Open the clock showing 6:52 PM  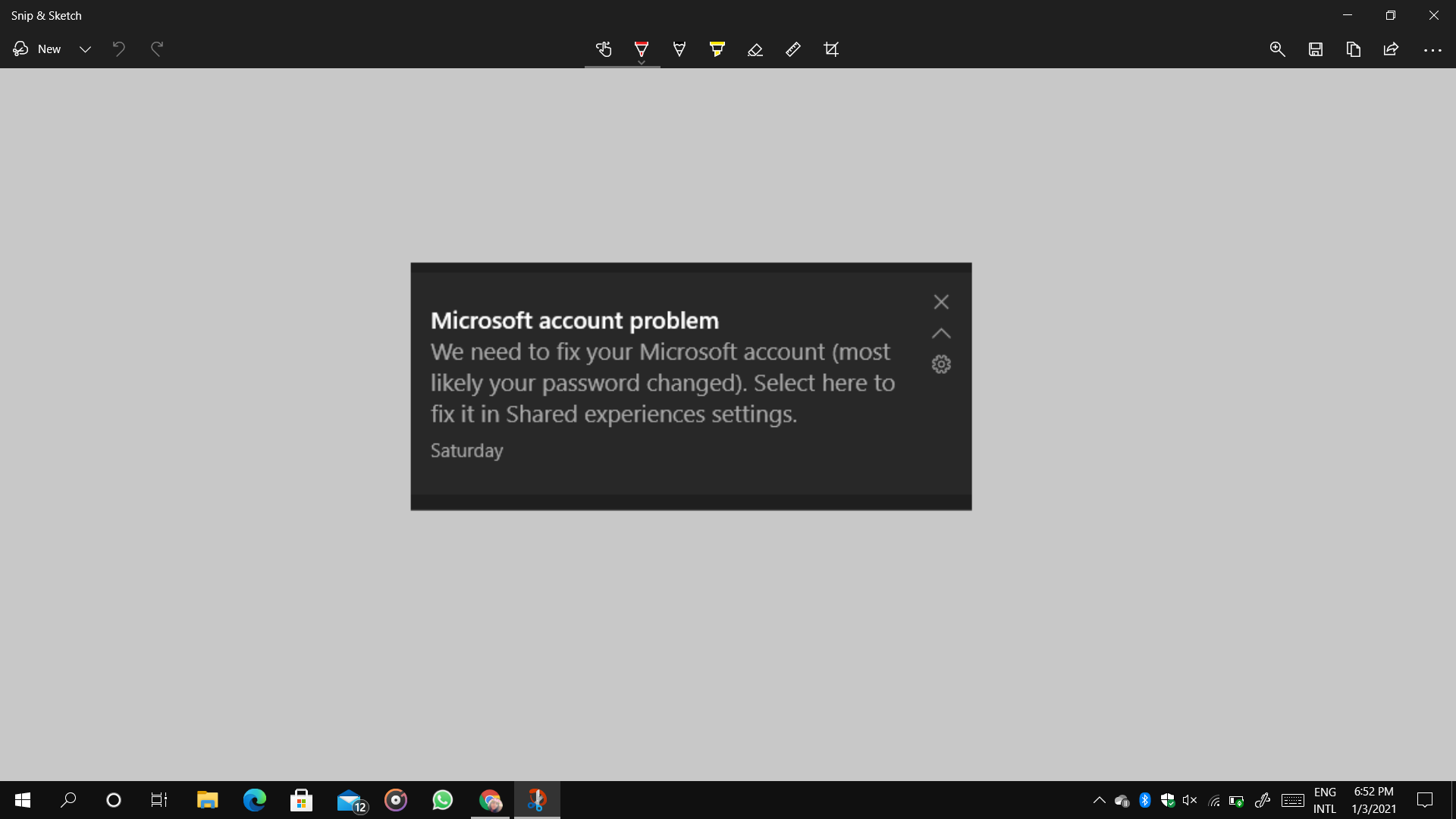1373,800
